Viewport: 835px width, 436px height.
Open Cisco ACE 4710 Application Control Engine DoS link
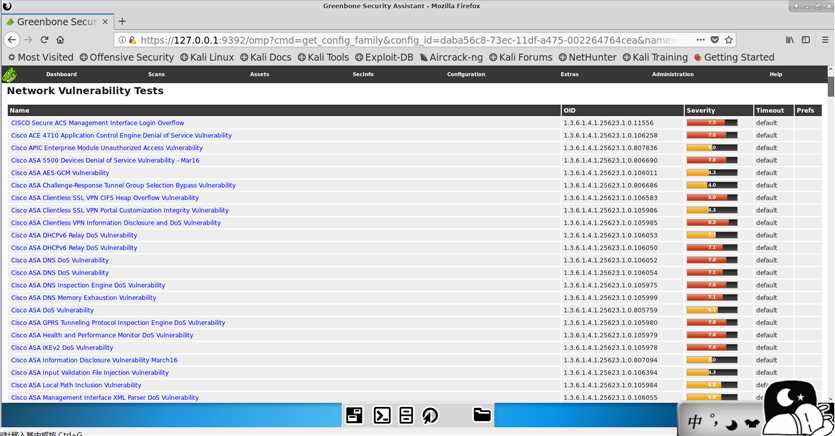tap(121, 135)
